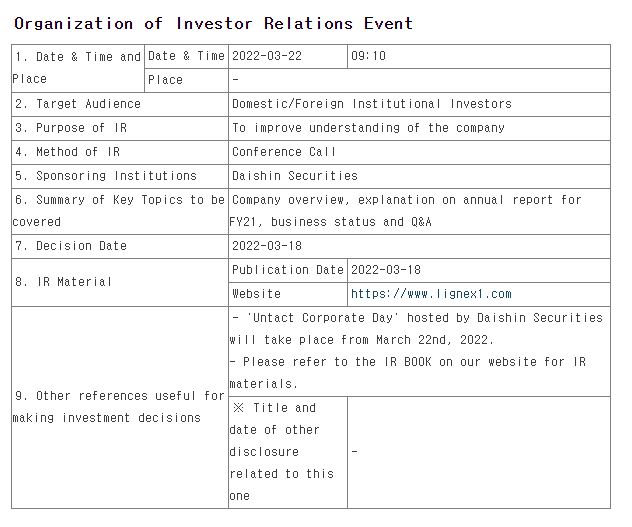Image resolution: width=632 pixels, height=527 pixels.
Task: Open the https://www.lignex1.com website link
Action: pos(430,294)
